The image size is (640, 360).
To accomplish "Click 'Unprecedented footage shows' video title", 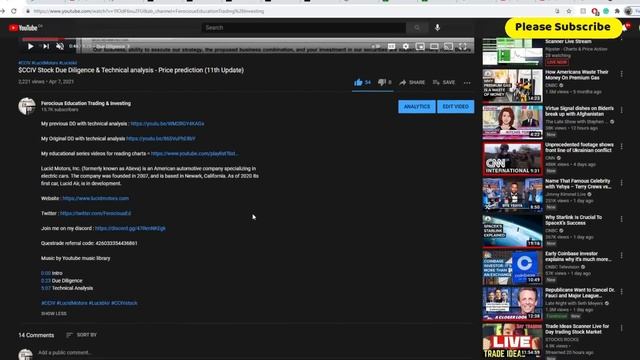I will coord(579,147).
